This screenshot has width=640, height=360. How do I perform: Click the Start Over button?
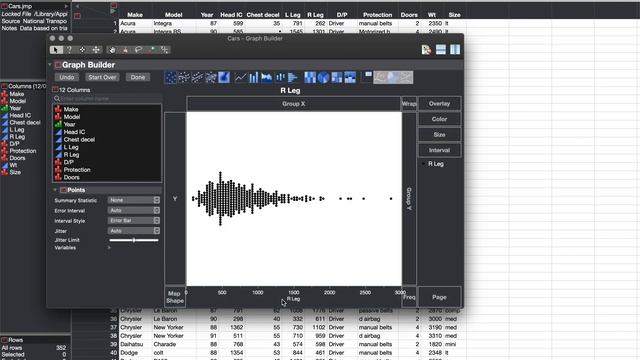click(102, 77)
